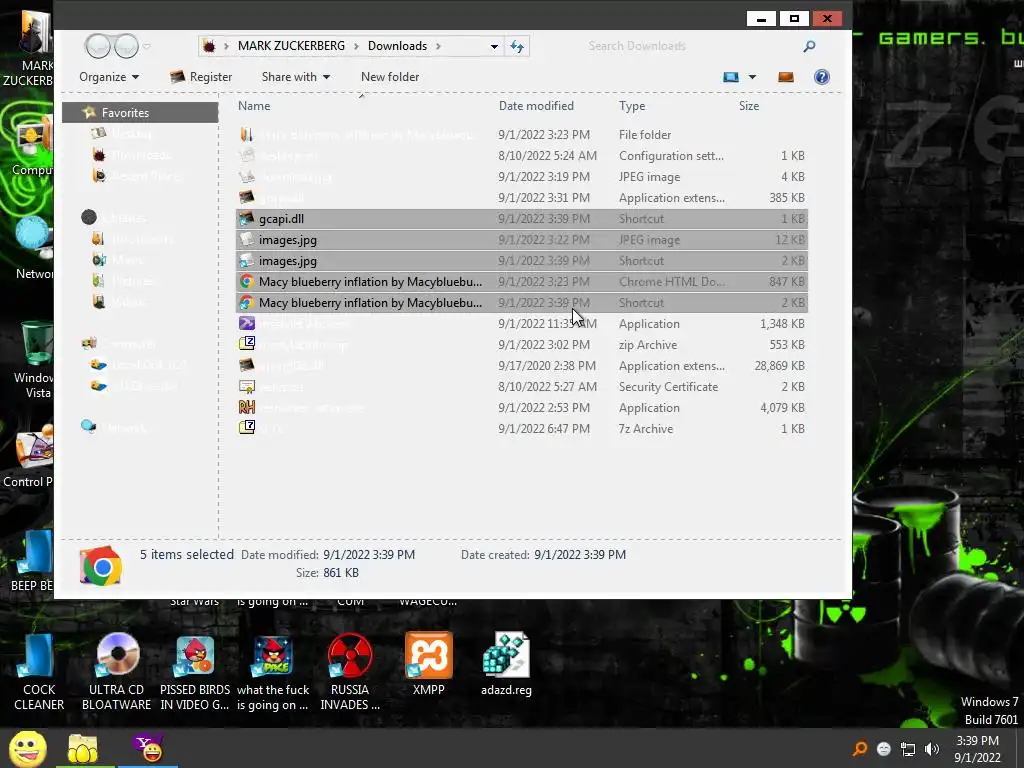Click the Back navigation arrow in Explorer

(97, 46)
